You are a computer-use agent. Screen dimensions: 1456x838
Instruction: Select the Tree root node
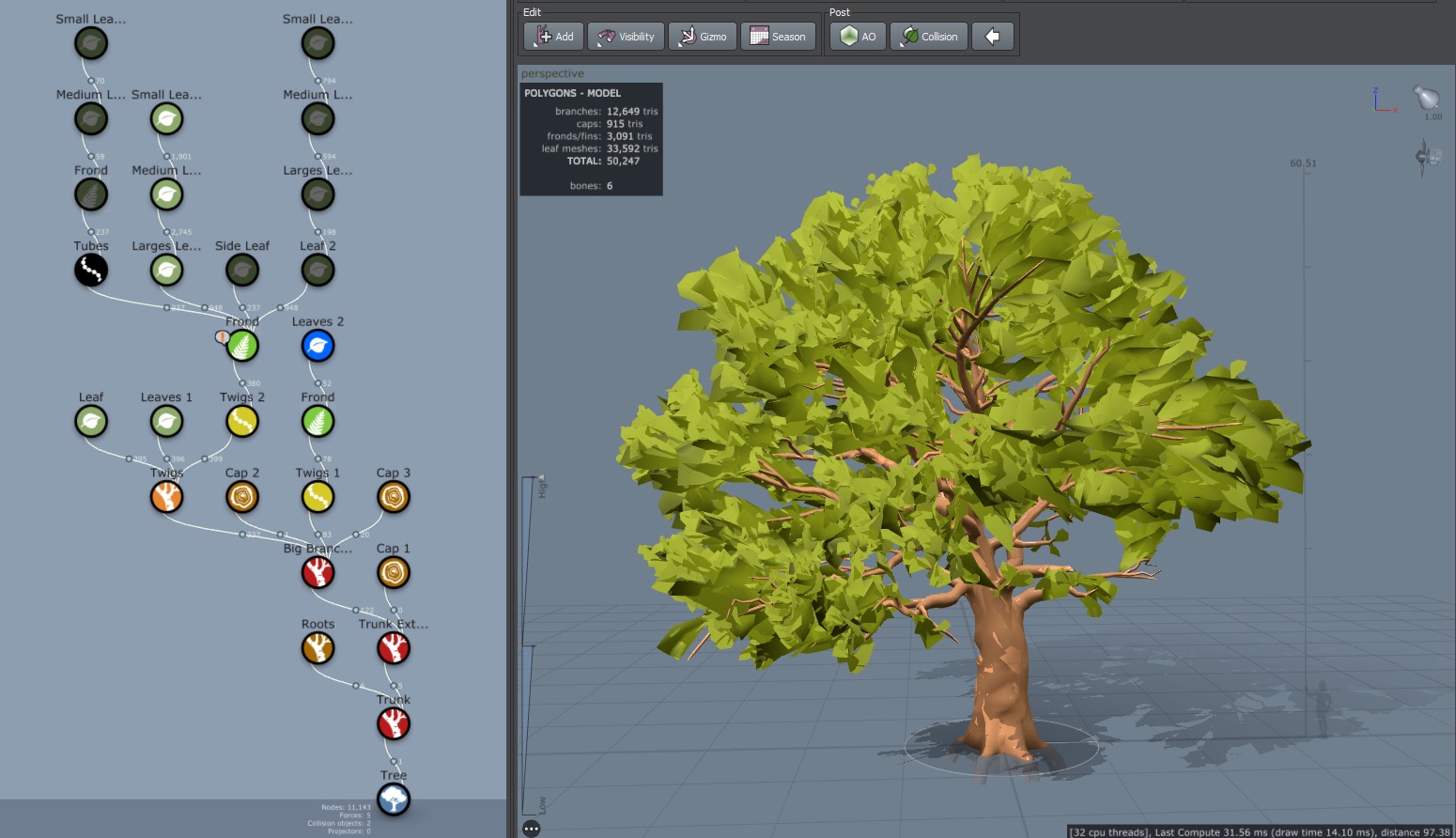[394, 799]
